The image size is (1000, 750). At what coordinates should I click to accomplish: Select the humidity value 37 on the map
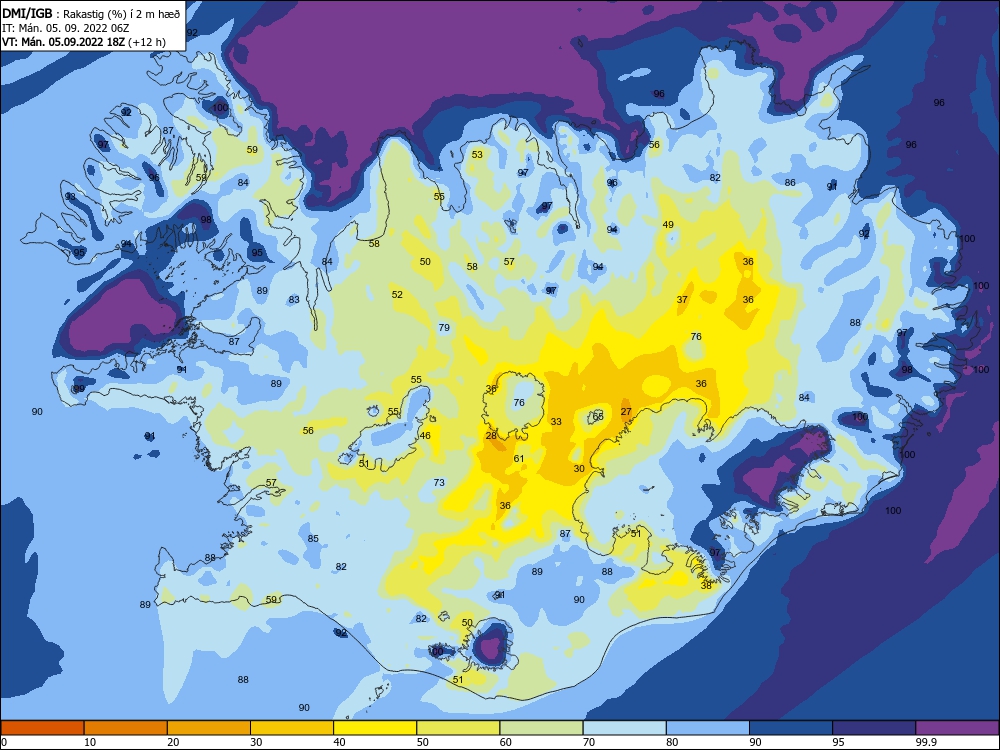(682, 300)
